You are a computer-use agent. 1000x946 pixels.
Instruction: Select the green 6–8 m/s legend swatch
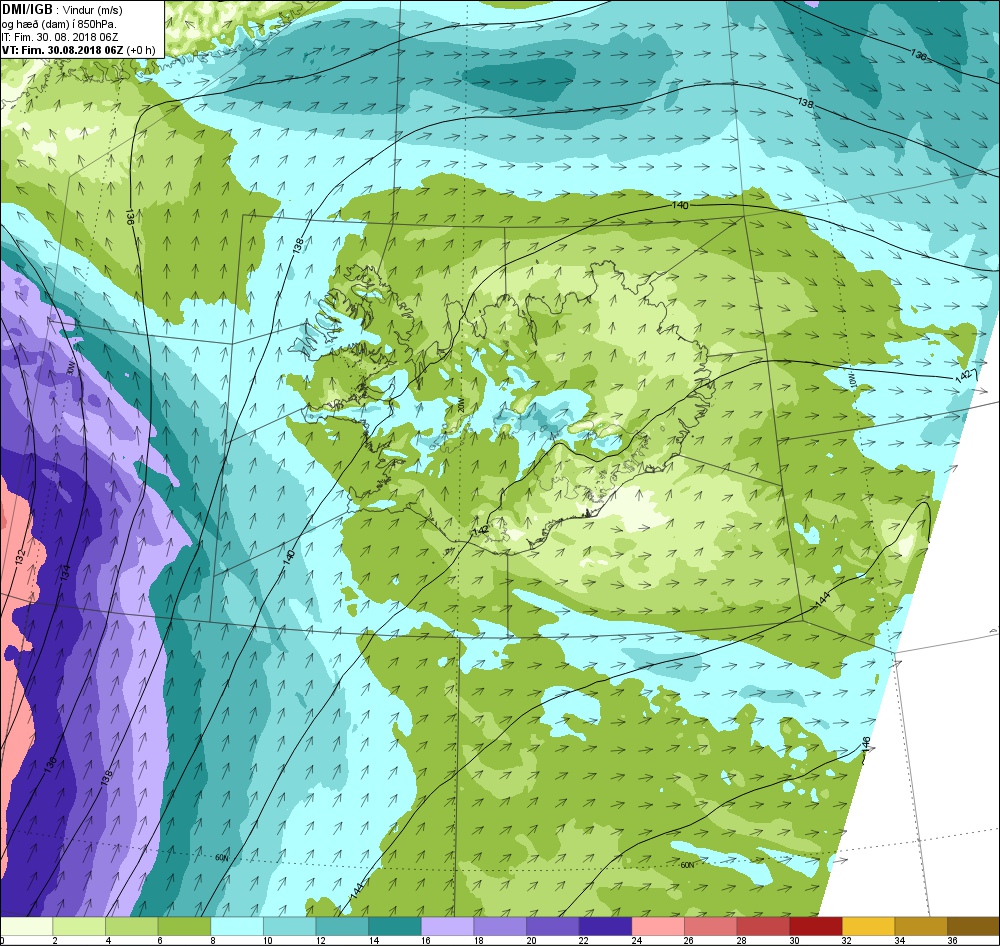coord(184,926)
